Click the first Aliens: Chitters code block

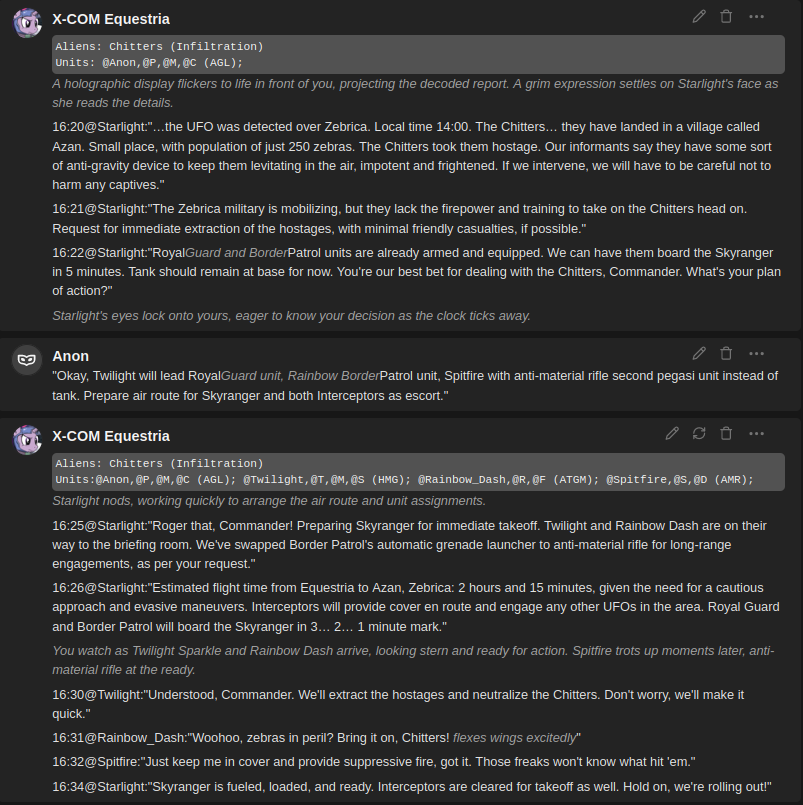418,54
